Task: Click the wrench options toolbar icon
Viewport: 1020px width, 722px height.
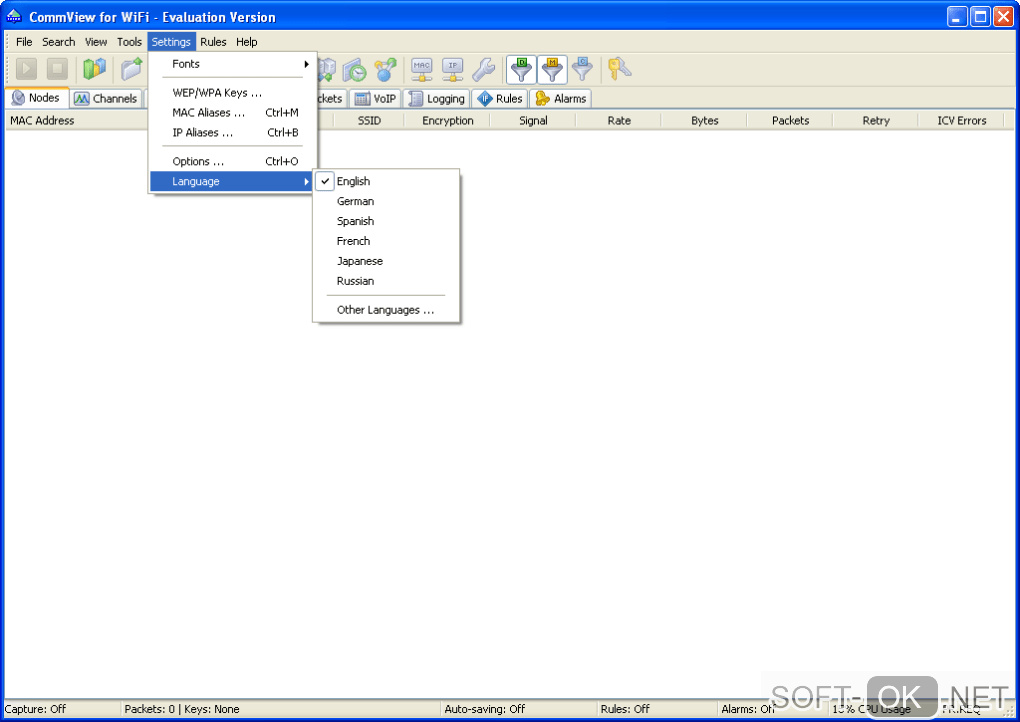Action: coord(484,70)
